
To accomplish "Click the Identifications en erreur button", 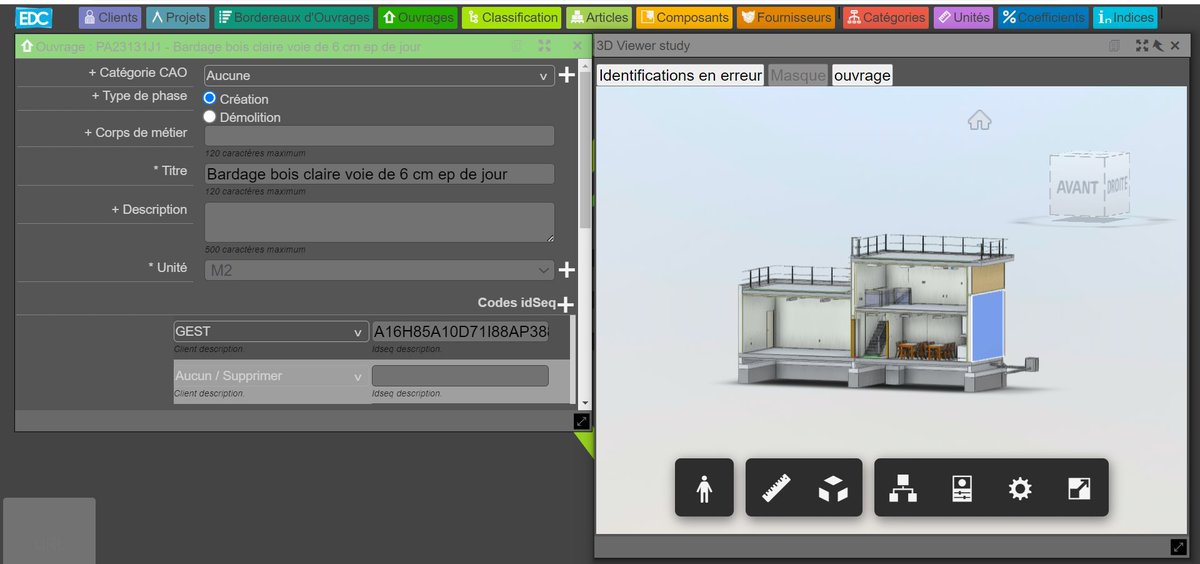I will [680, 75].
